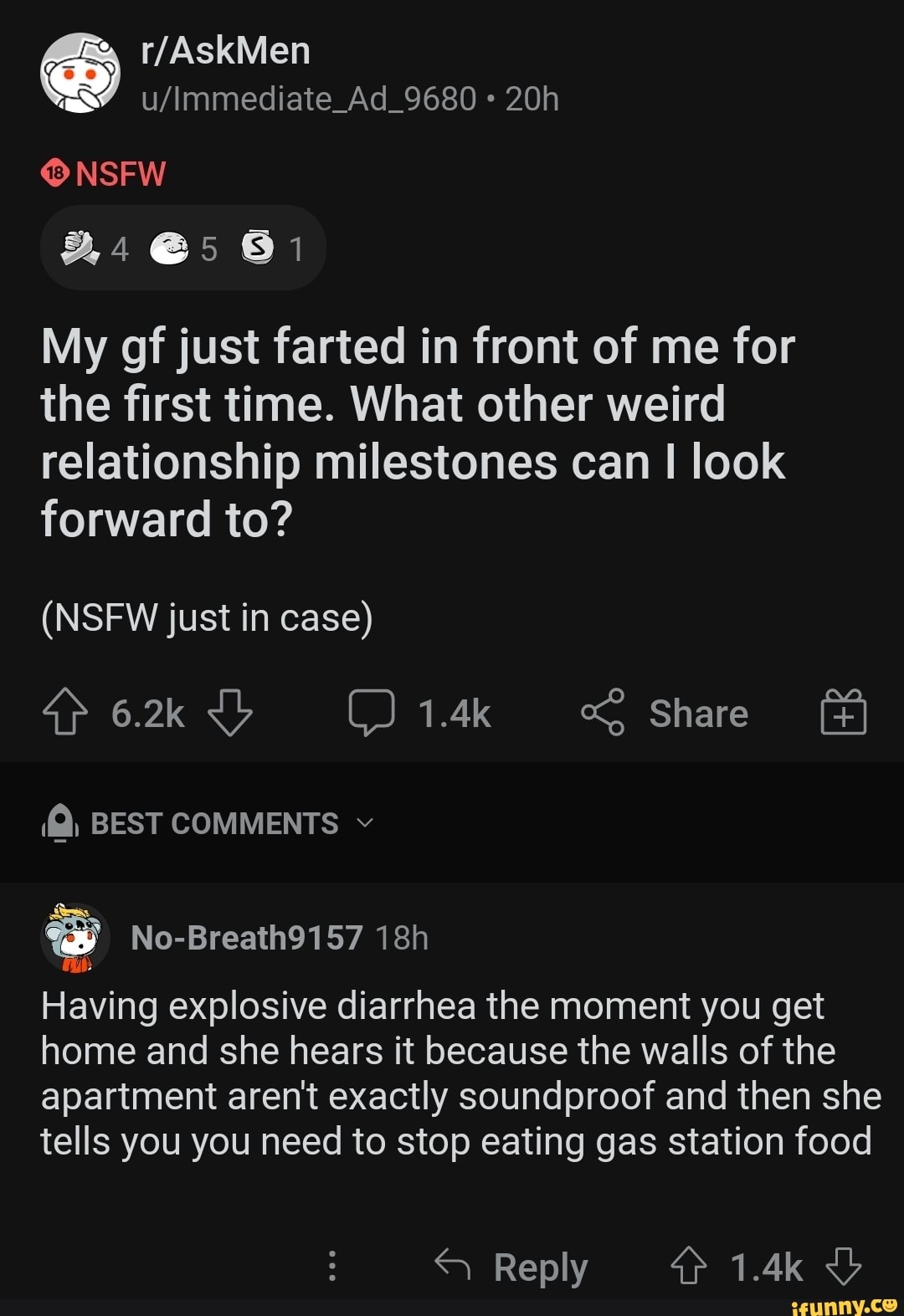Tap the share icon on the post

click(x=603, y=713)
